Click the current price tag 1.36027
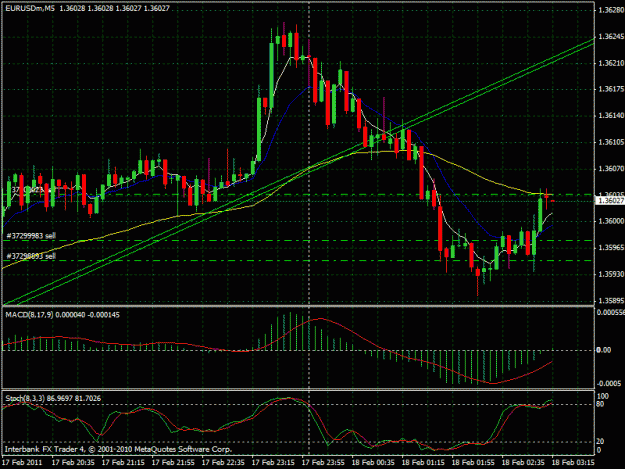 point(610,201)
